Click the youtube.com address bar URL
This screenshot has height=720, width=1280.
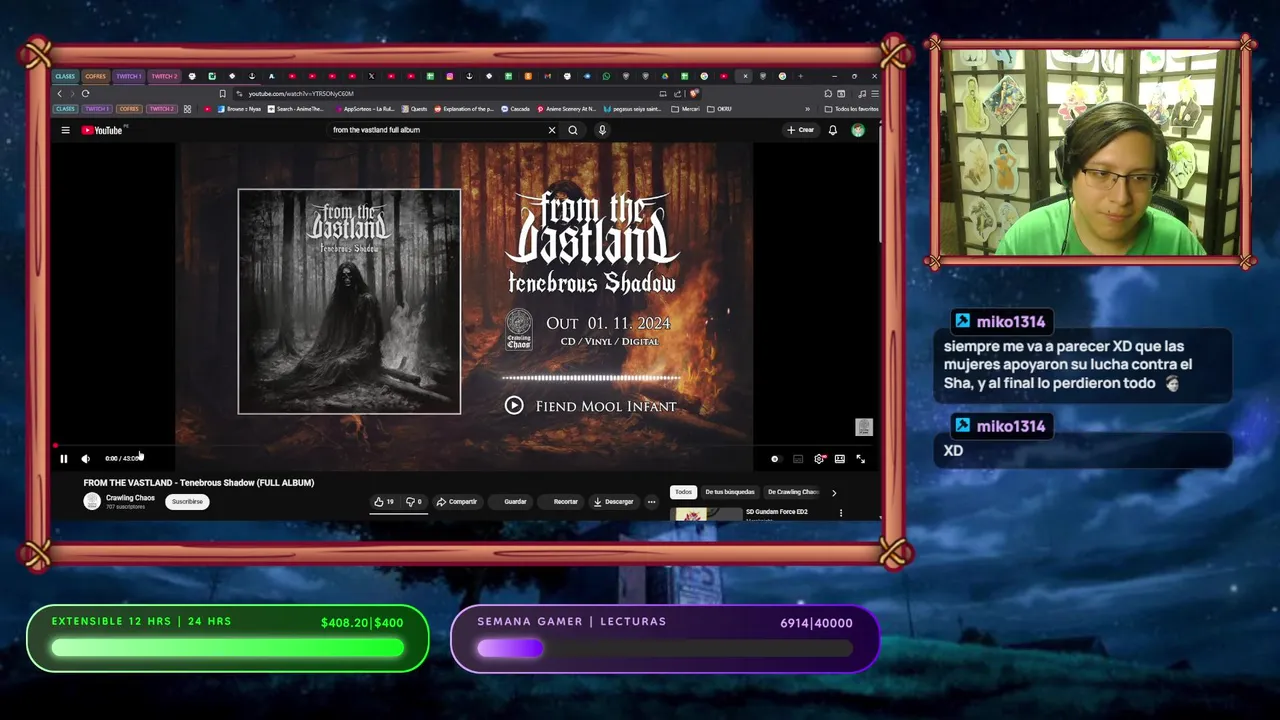[x=301, y=94]
